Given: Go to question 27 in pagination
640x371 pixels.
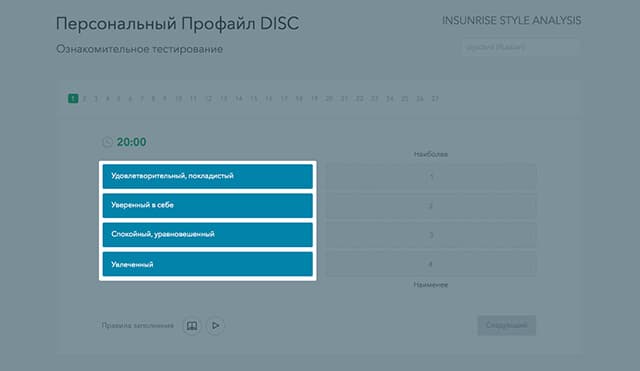Looking at the screenshot, I should tap(435, 99).
